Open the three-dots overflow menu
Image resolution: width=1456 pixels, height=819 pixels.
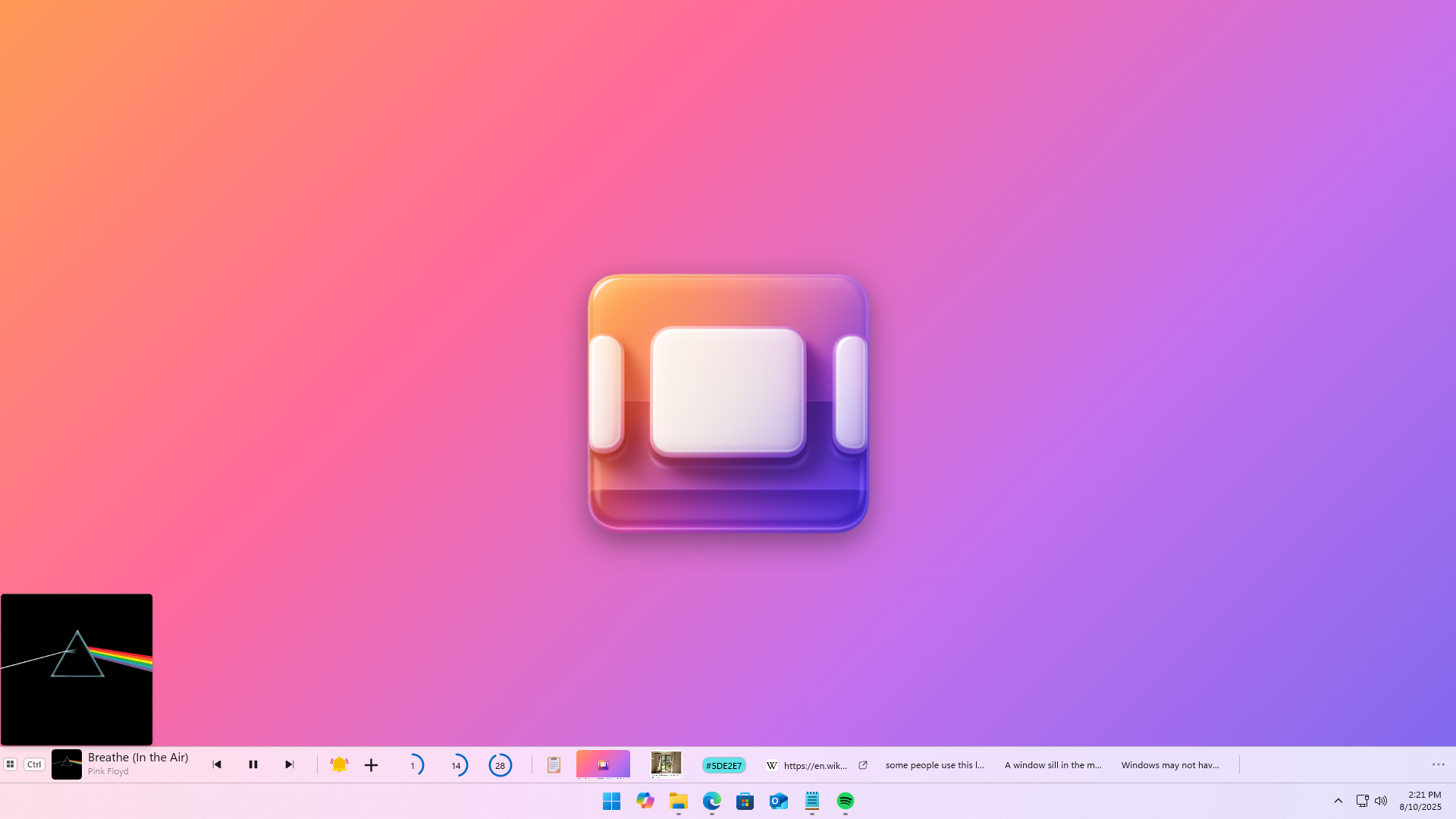pos(1438,764)
